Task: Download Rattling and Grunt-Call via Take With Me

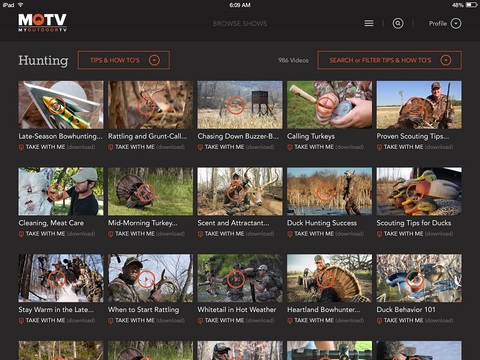Action: click(x=146, y=147)
